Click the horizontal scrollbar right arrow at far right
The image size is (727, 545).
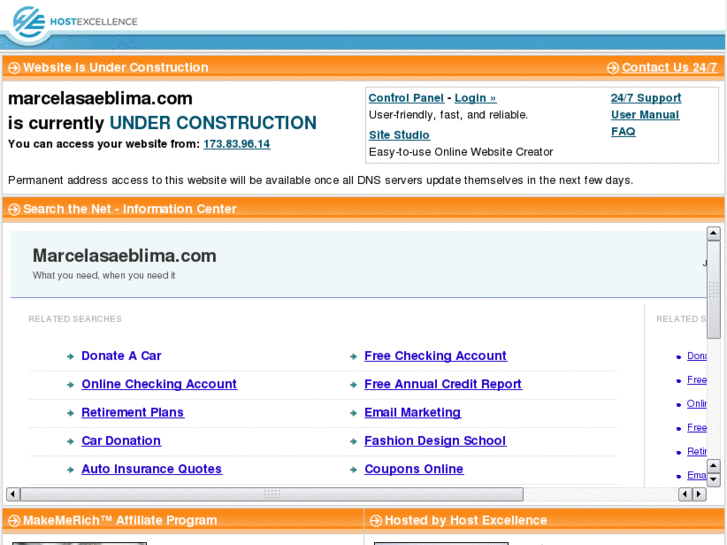(x=699, y=494)
